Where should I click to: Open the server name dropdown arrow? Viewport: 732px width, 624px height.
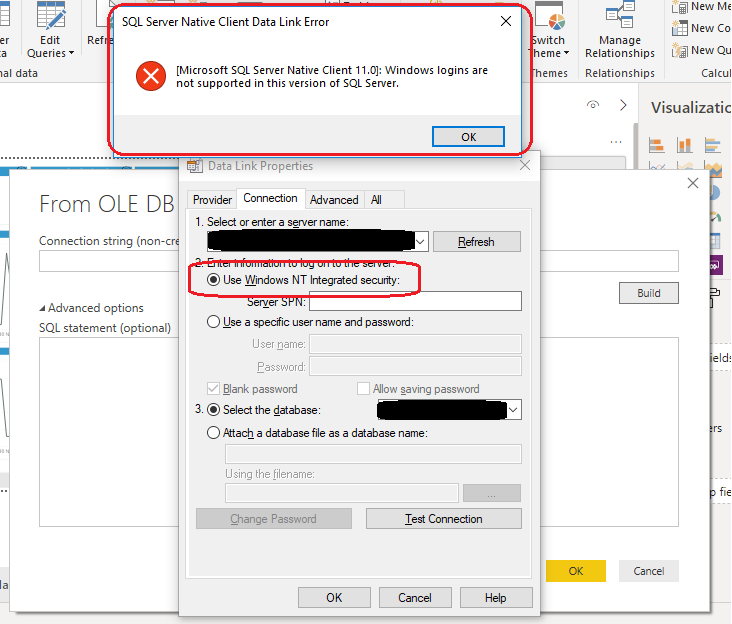pos(421,241)
